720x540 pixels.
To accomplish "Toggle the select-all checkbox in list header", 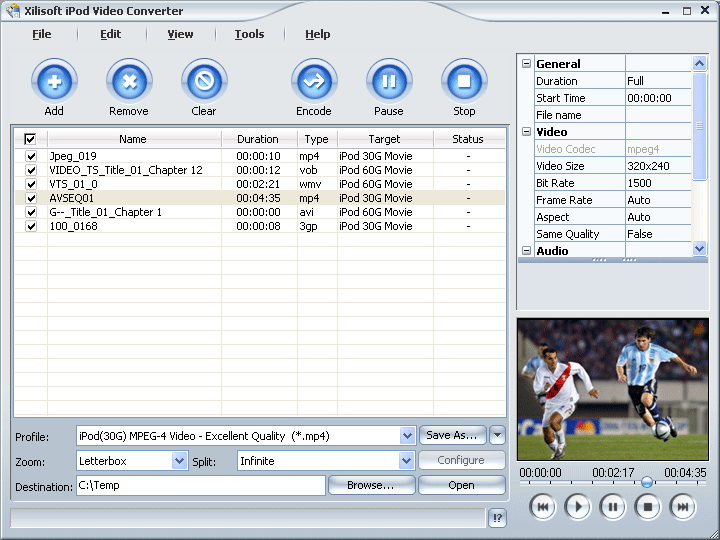I will tap(30, 139).
